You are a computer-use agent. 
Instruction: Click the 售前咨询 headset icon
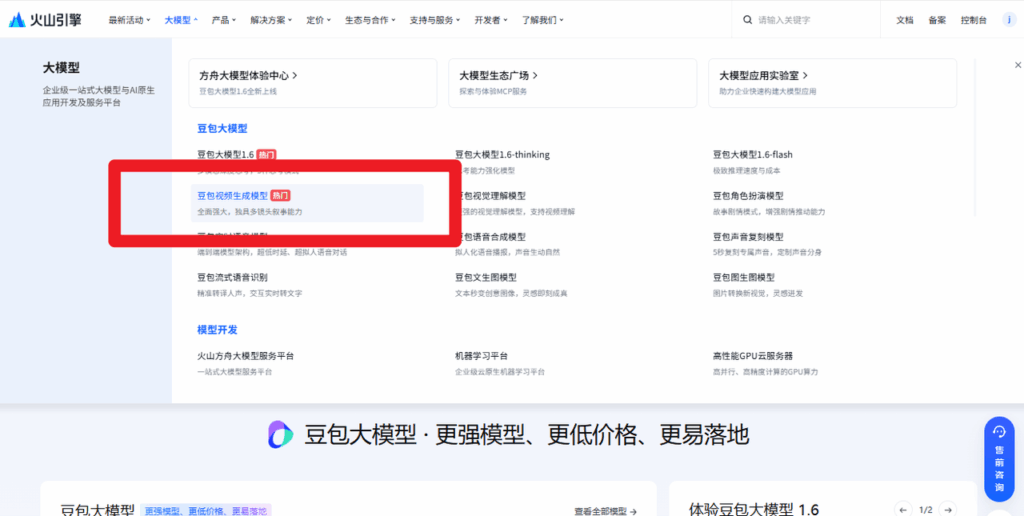point(998,432)
